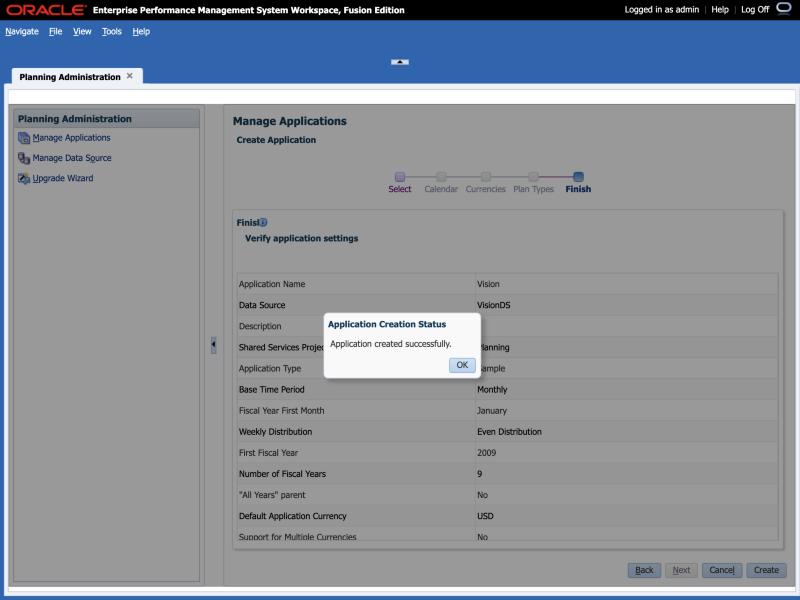This screenshot has height=600, width=800.
Task: Click the Plan Types step marker
Action: pos(533,177)
